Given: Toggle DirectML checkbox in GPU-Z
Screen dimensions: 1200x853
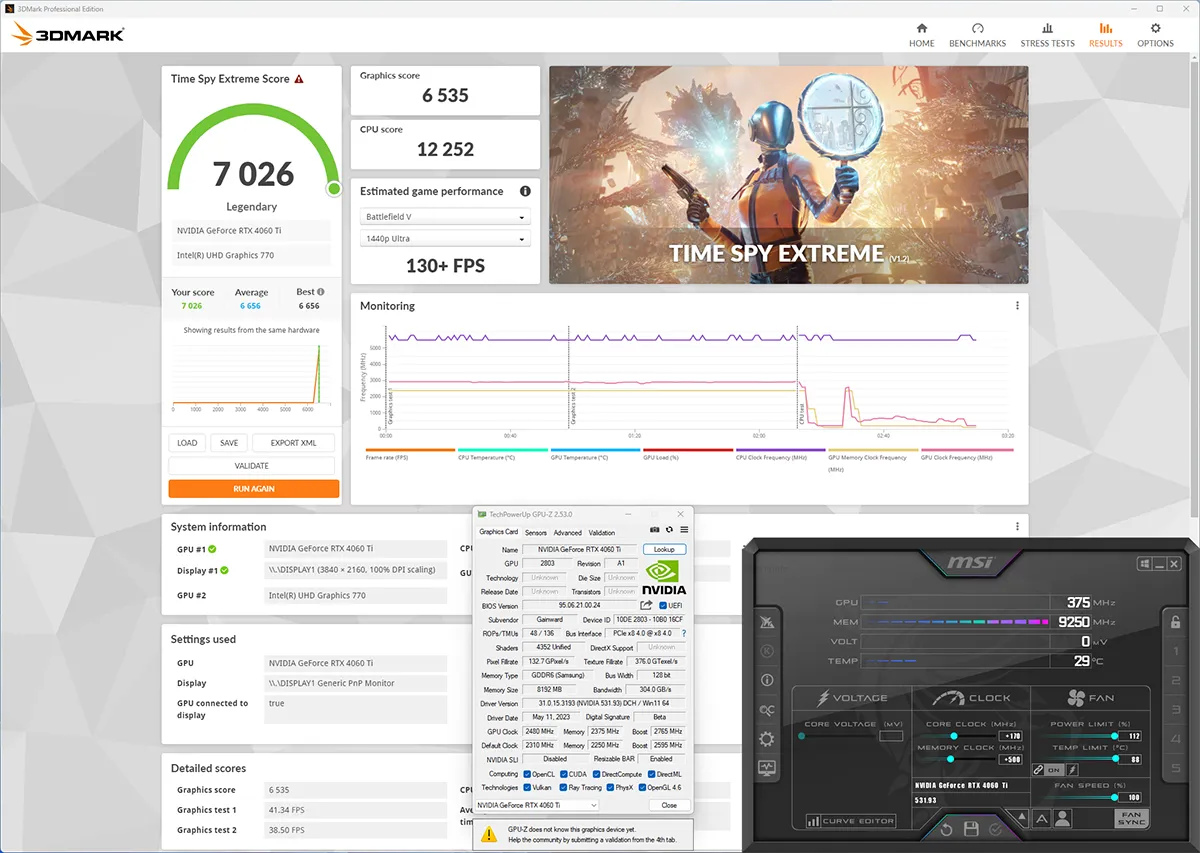Looking at the screenshot, I should click(651, 774).
